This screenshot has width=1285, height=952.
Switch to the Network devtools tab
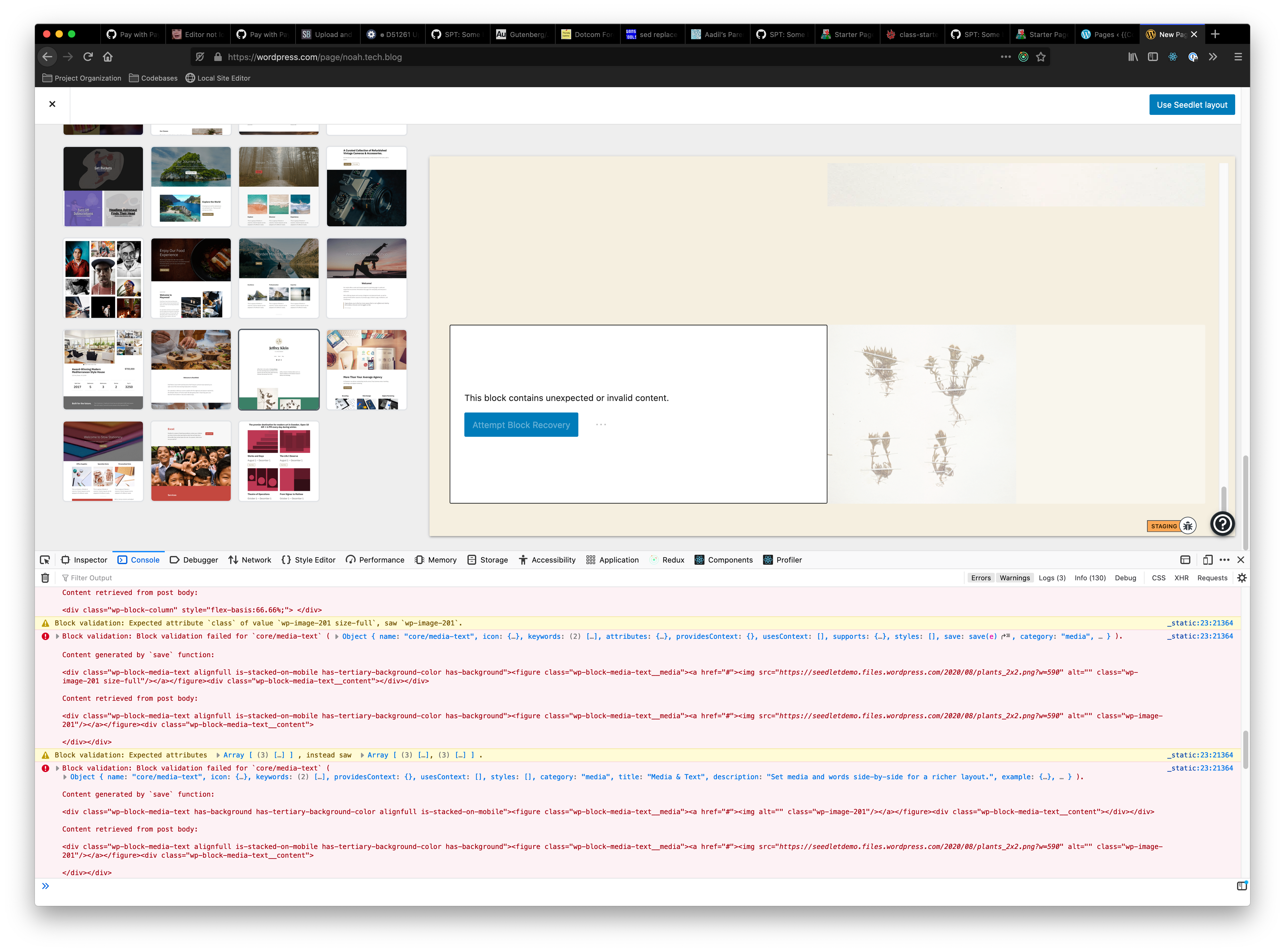(250, 559)
